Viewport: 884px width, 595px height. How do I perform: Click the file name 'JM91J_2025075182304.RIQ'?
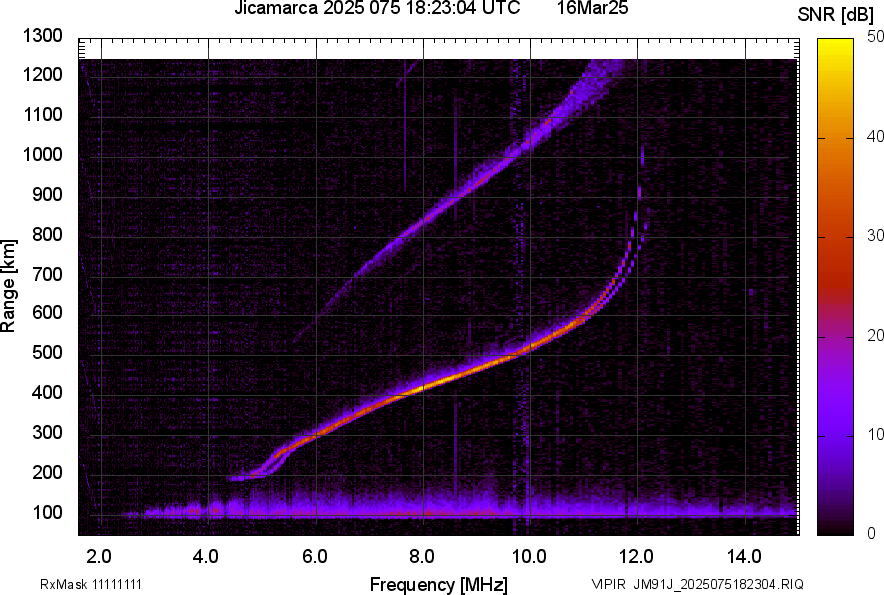pyautogui.click(x=718, y=584)
